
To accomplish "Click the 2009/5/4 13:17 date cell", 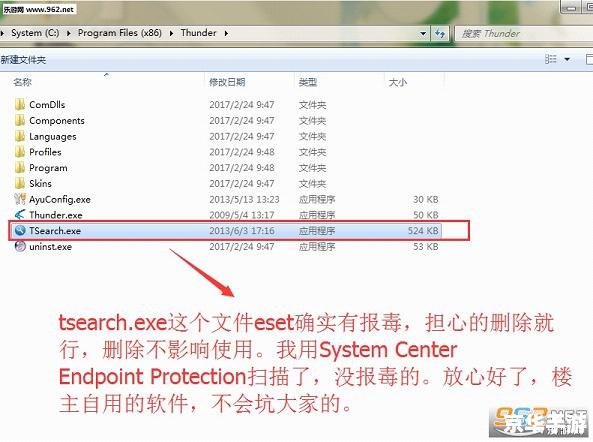I will tap(242, 215).
